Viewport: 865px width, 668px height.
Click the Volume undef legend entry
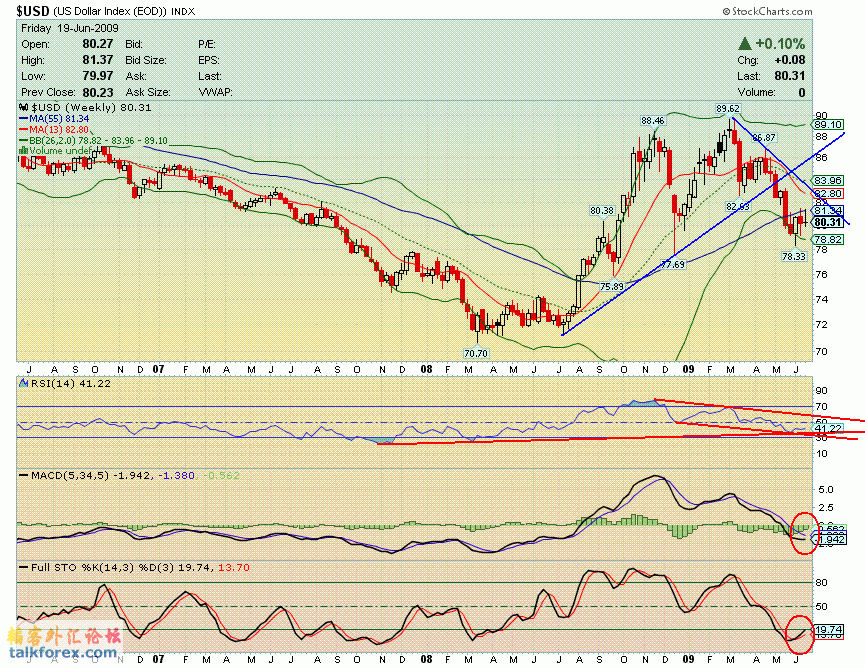[62, 151]
